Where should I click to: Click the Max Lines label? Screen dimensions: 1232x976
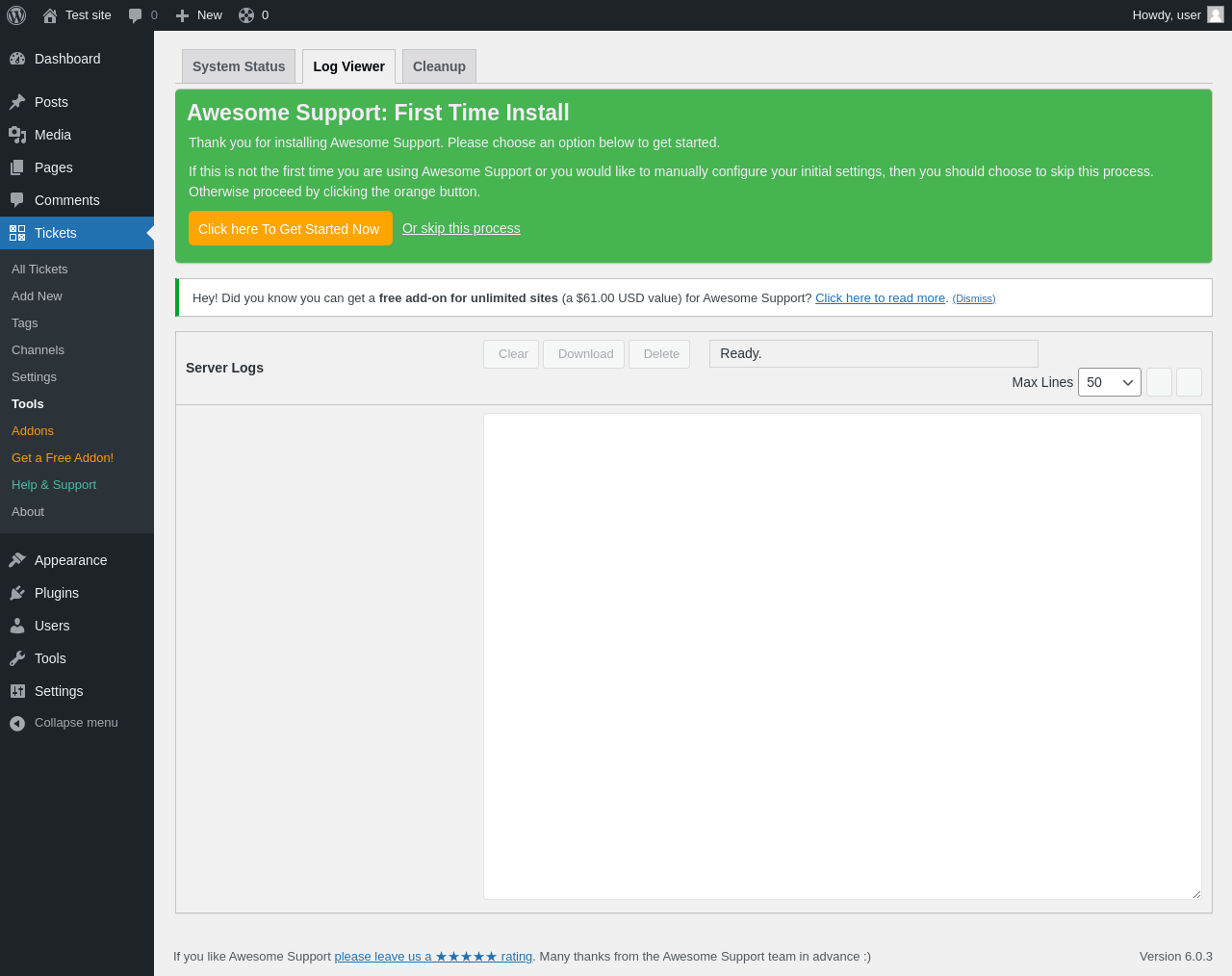(1042, 382)
